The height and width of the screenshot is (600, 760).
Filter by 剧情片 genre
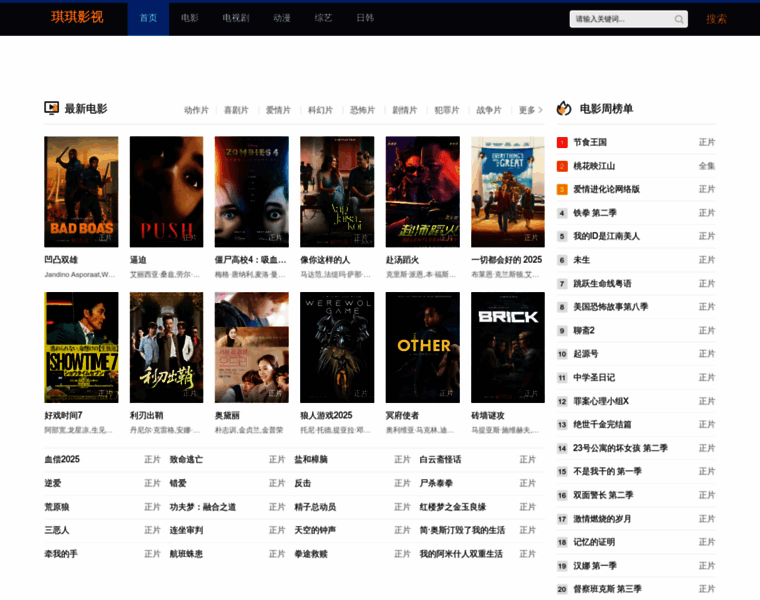[405, 110]
